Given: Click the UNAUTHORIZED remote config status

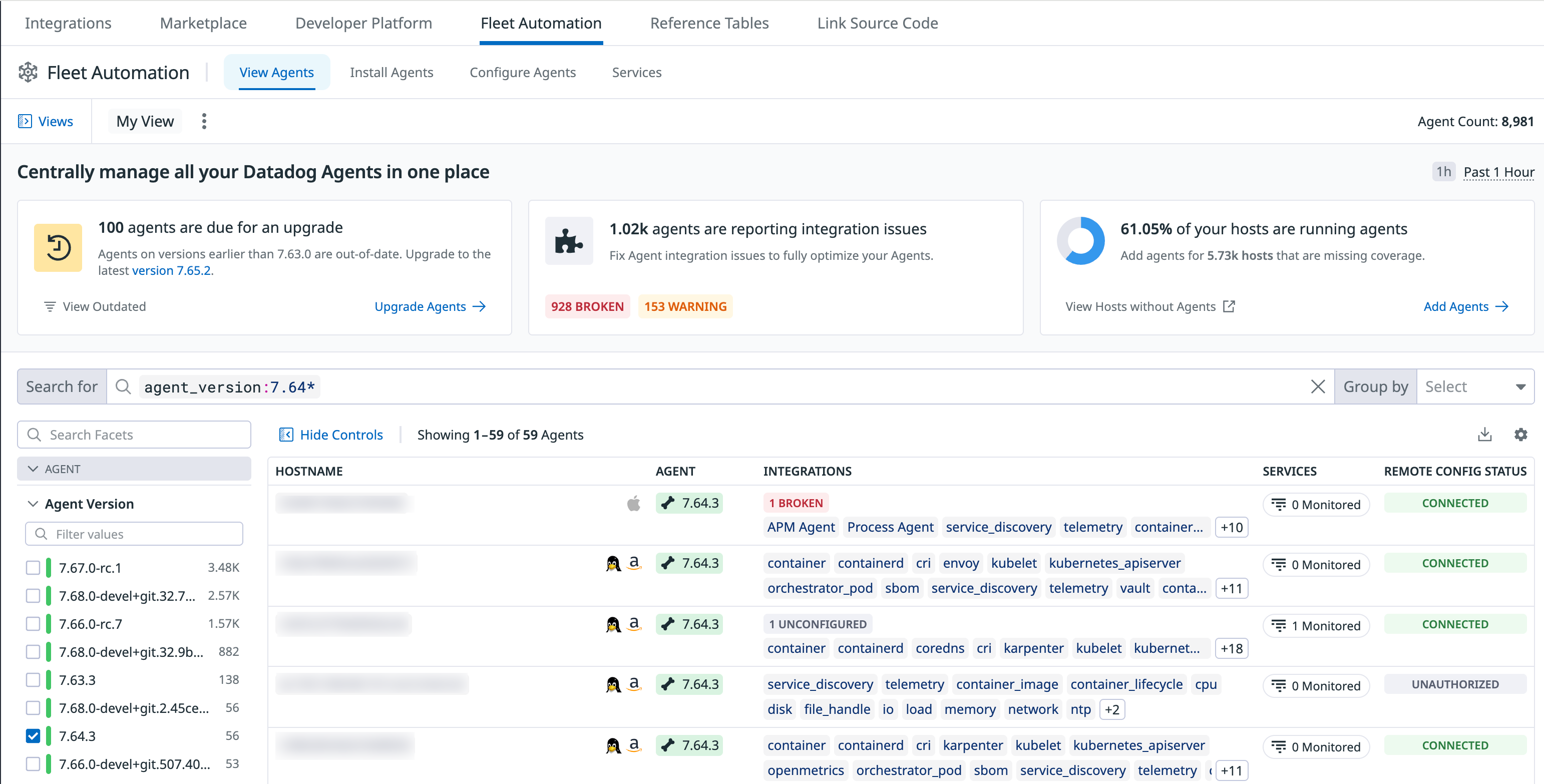Looking at the screenshot, I should click(1455, 684).
